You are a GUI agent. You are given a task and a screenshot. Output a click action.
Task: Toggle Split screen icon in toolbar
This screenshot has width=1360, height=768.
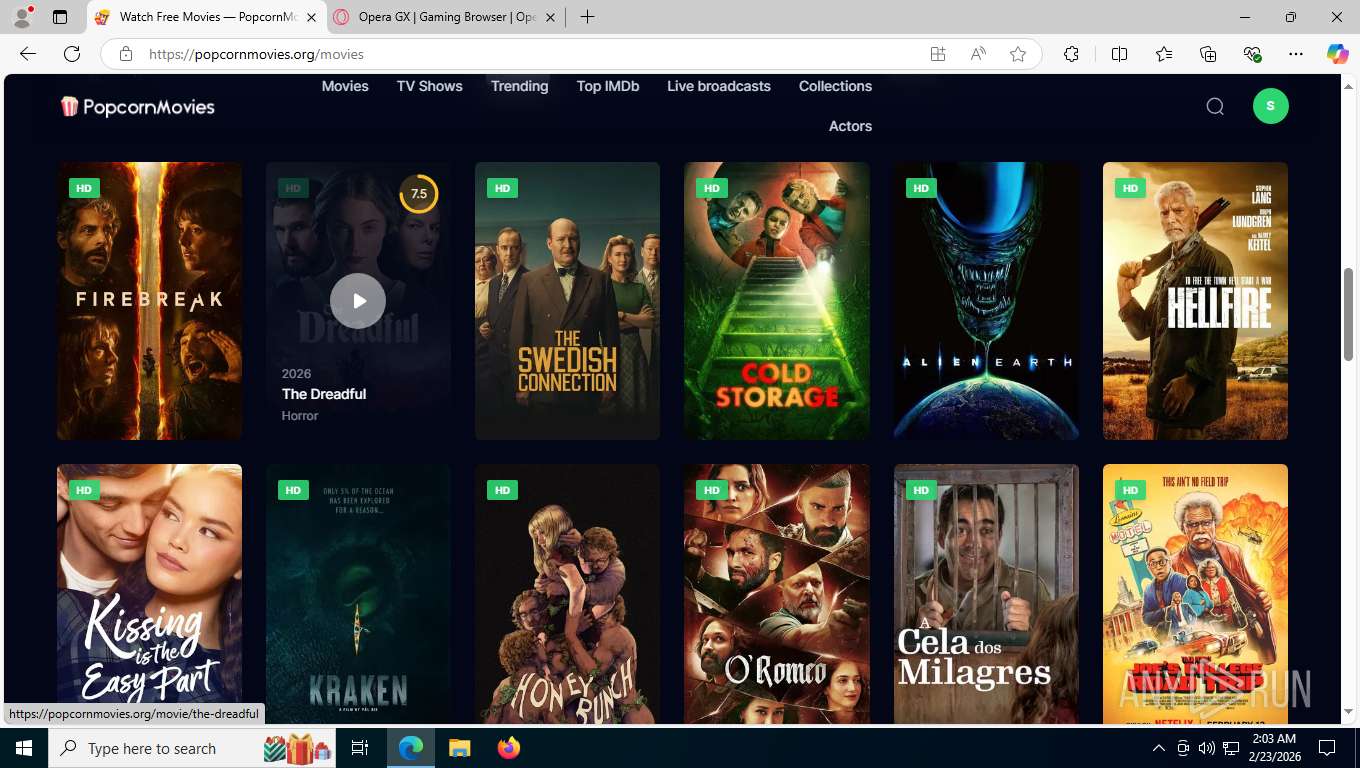pos(1119,54)
